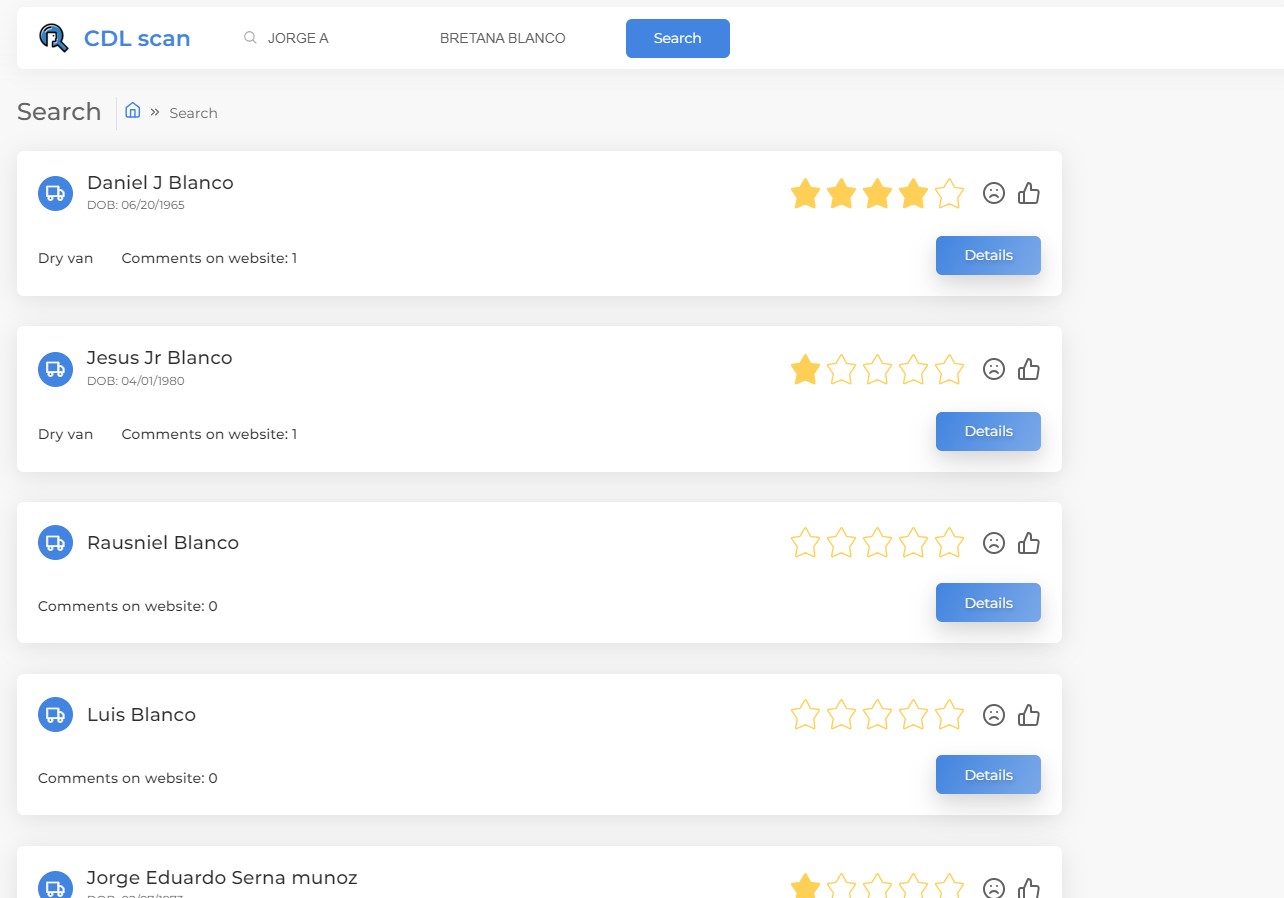Open Details for Daniel J Blanco
The image size is (1284, 898).
coord(988,255)
